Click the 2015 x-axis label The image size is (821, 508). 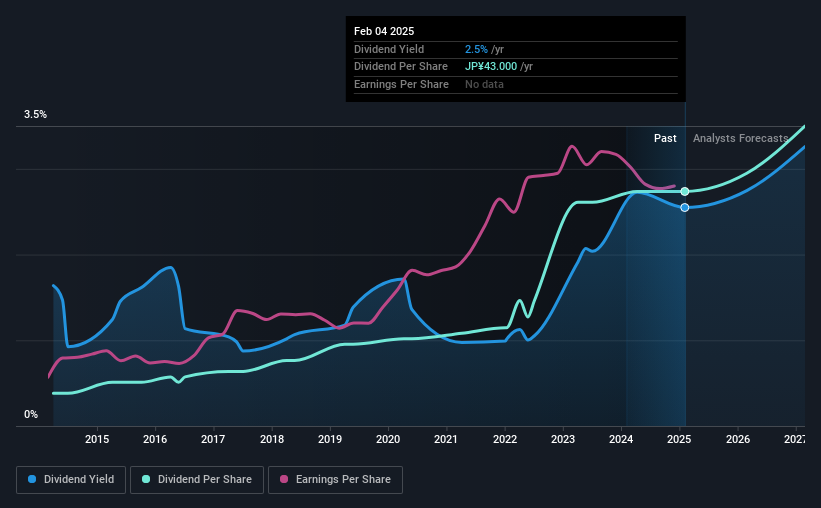(97, 439)
